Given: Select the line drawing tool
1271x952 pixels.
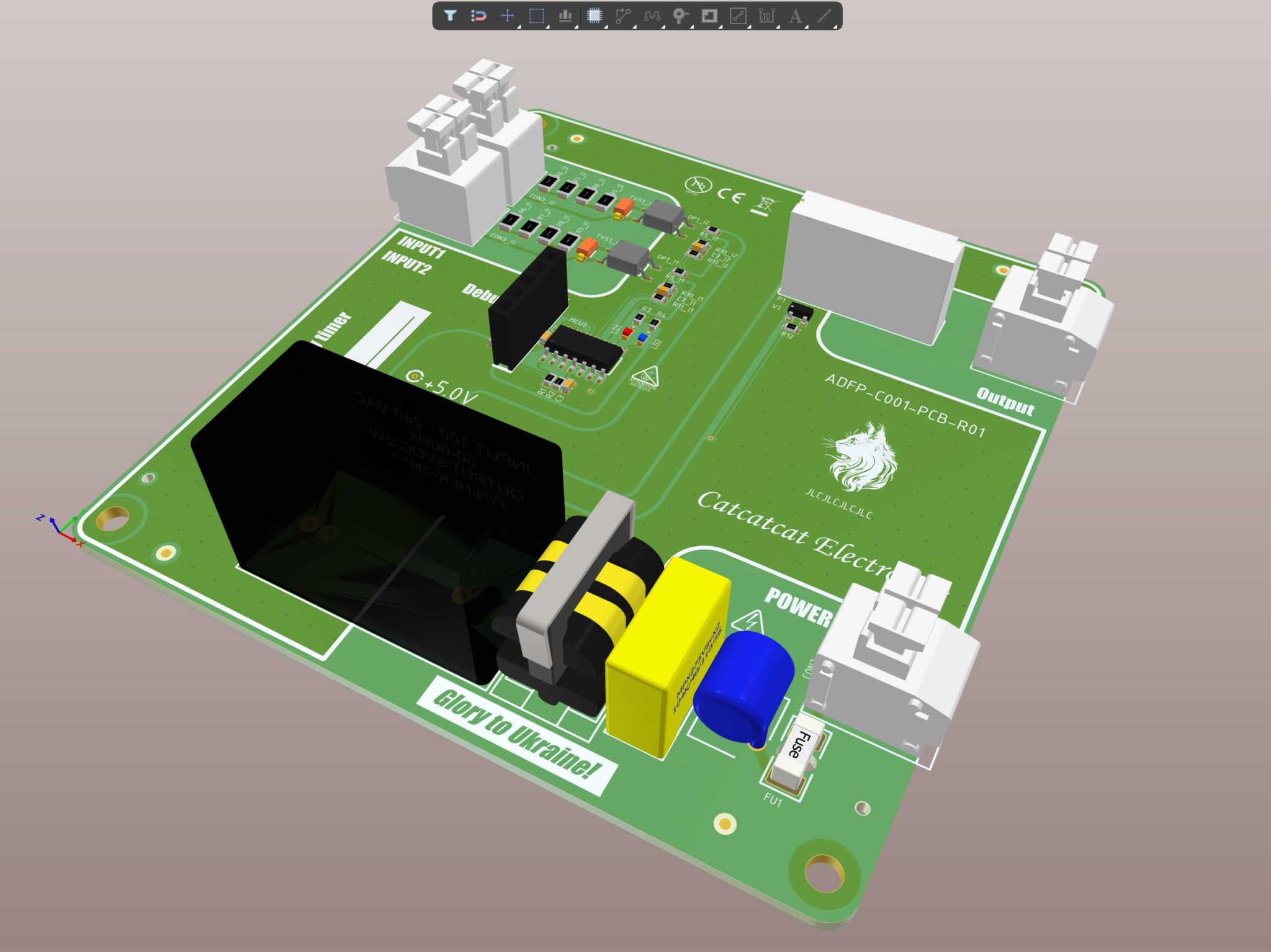Looking at the screenshot, I should [x=824, y=17].
